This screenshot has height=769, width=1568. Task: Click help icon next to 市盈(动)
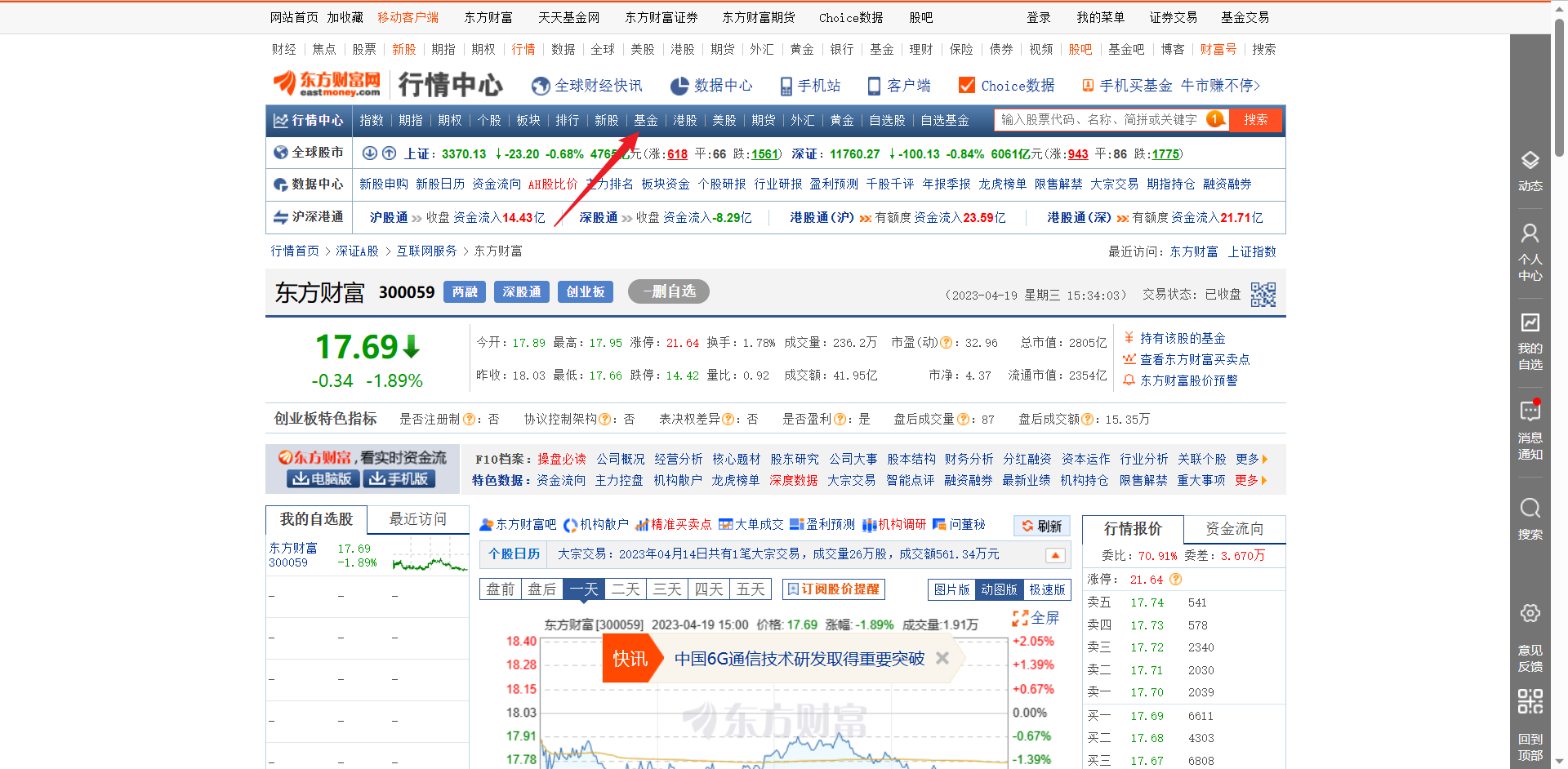pos(946,343)
